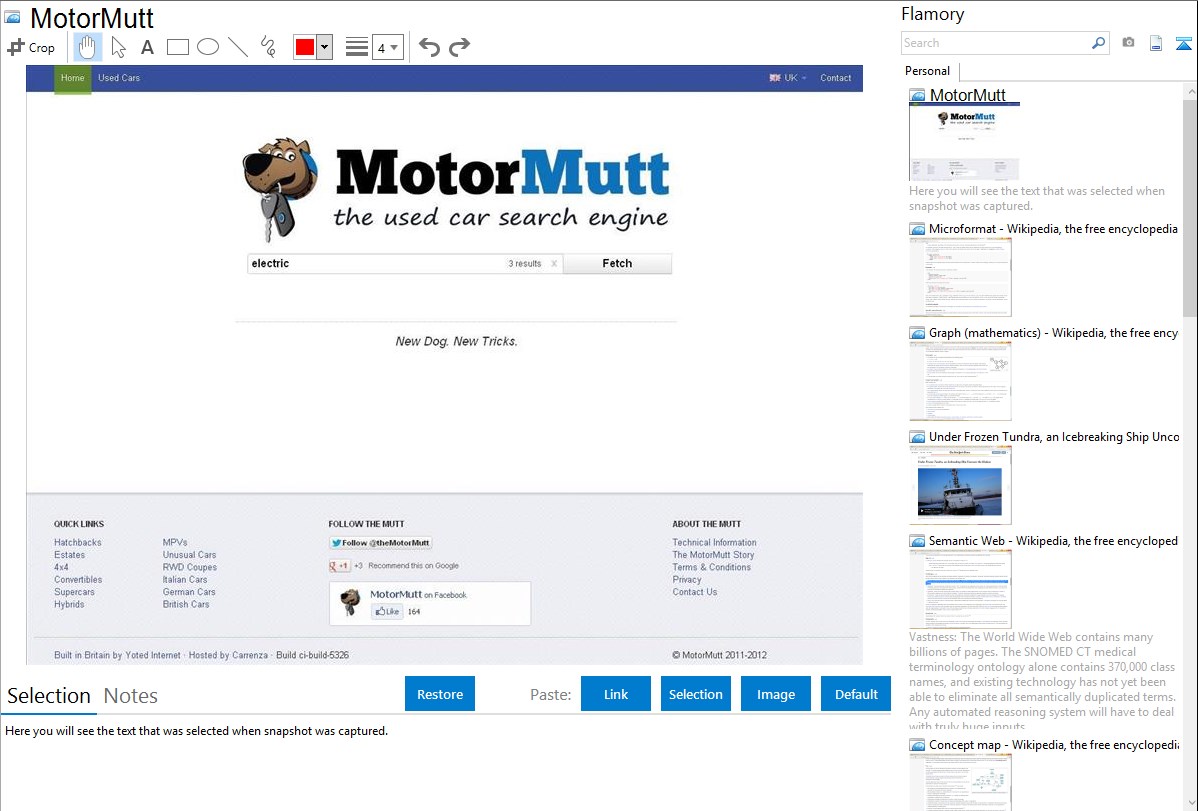Open The MotorMutt Story link
The image size is (1198, 811).
(x=713, y=555)
